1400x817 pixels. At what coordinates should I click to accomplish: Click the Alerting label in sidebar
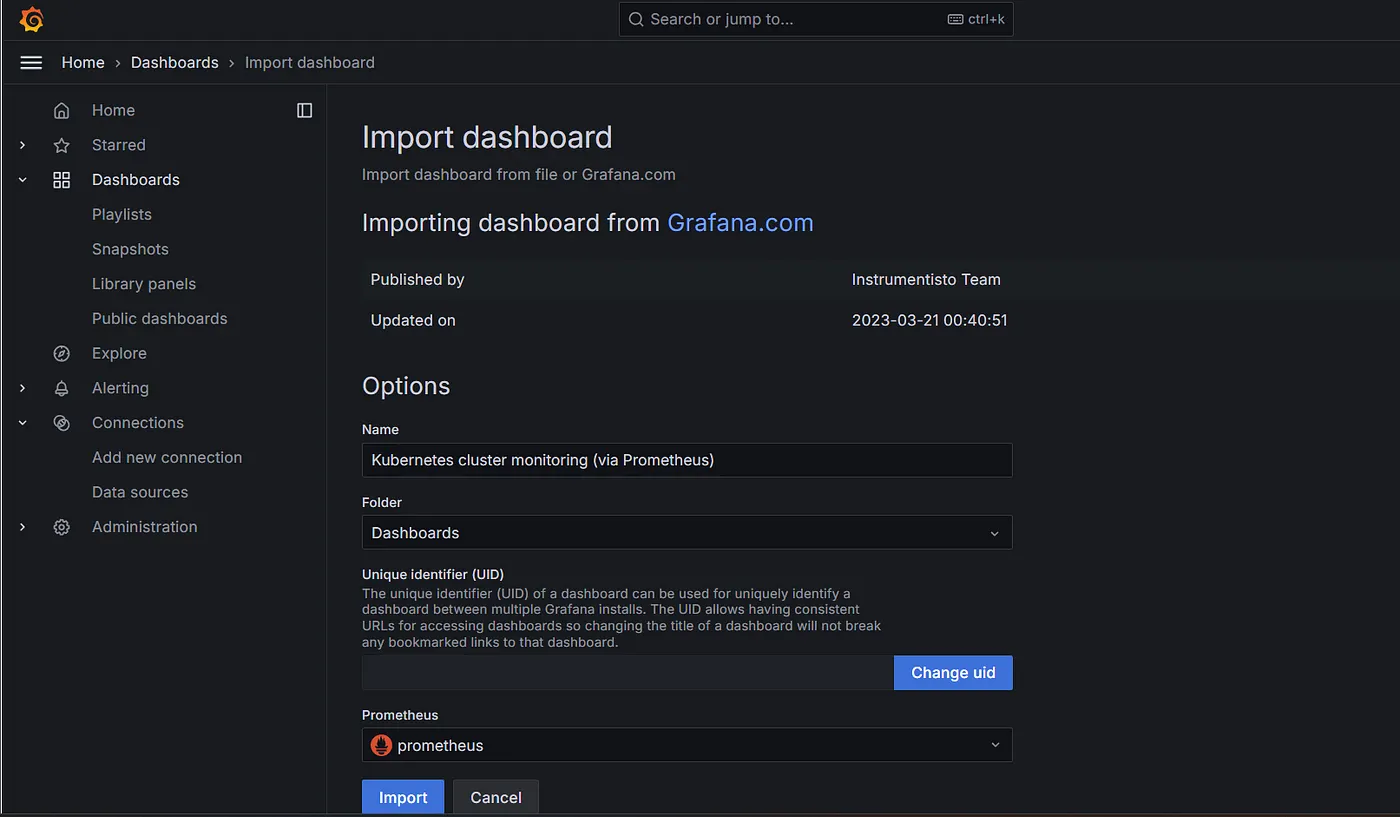point(120,388)
